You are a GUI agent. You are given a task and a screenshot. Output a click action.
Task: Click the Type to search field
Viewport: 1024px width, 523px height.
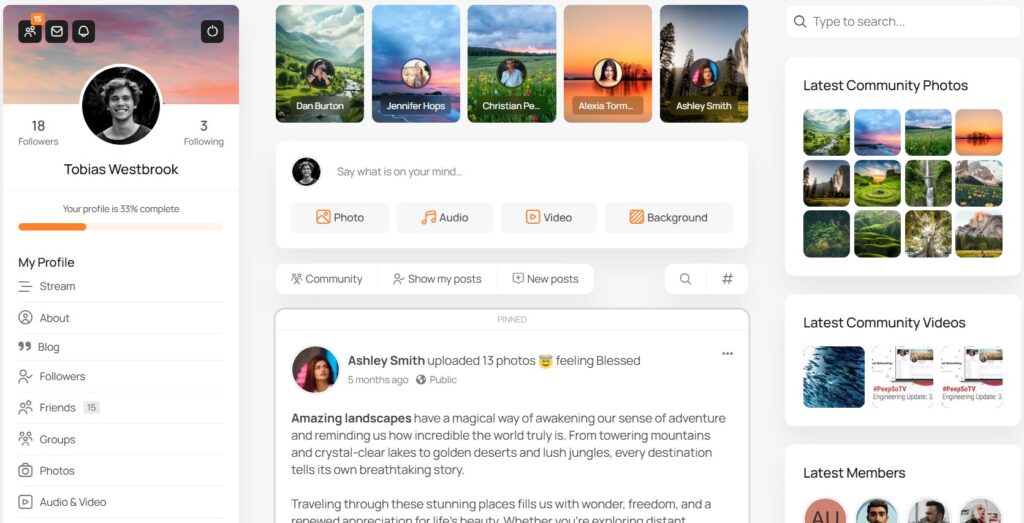coord(904,22)
